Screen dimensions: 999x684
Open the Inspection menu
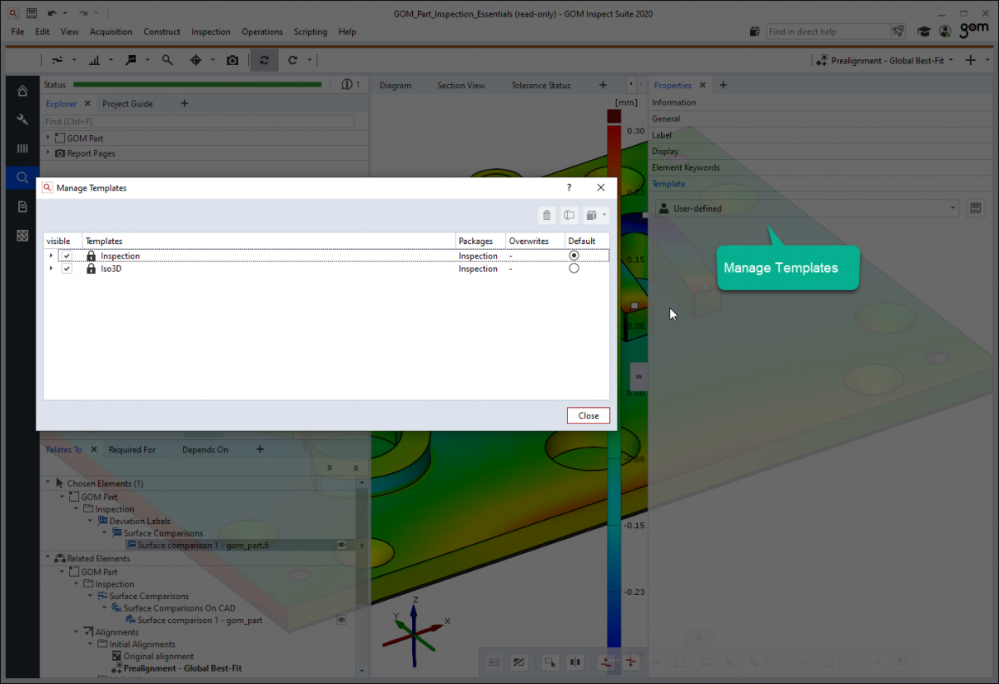pos(210,32)
